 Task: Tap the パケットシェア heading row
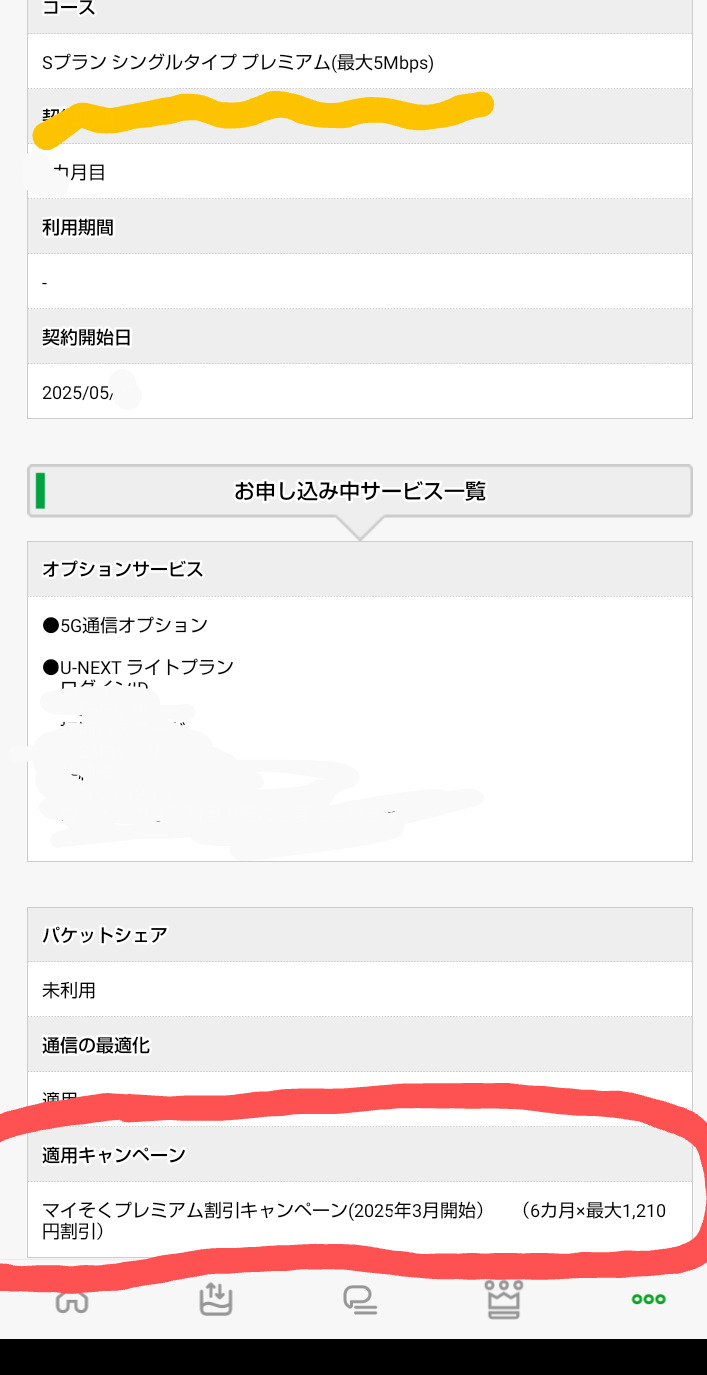[360, 935]
